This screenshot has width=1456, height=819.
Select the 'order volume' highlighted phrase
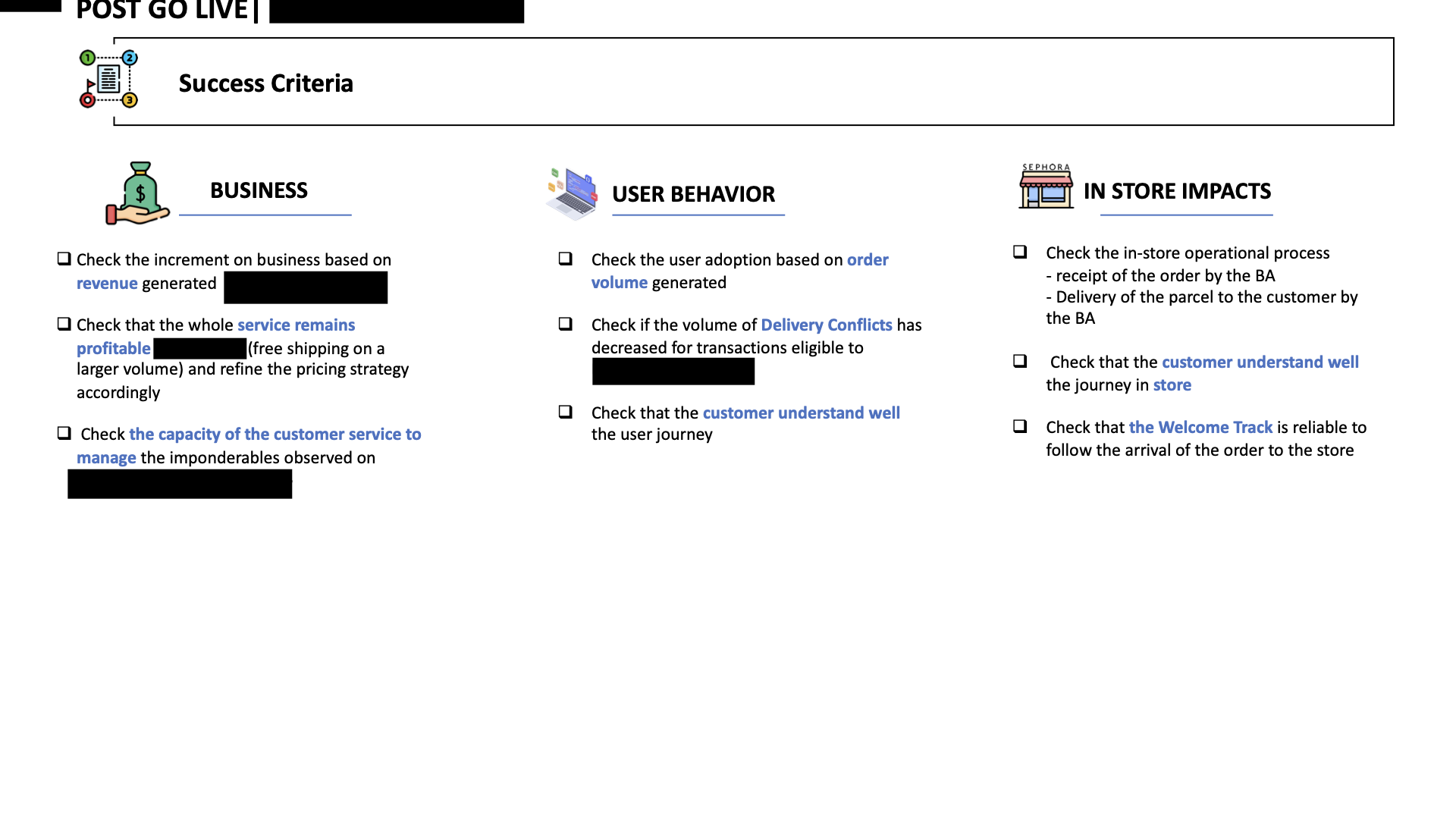point(867,259)
